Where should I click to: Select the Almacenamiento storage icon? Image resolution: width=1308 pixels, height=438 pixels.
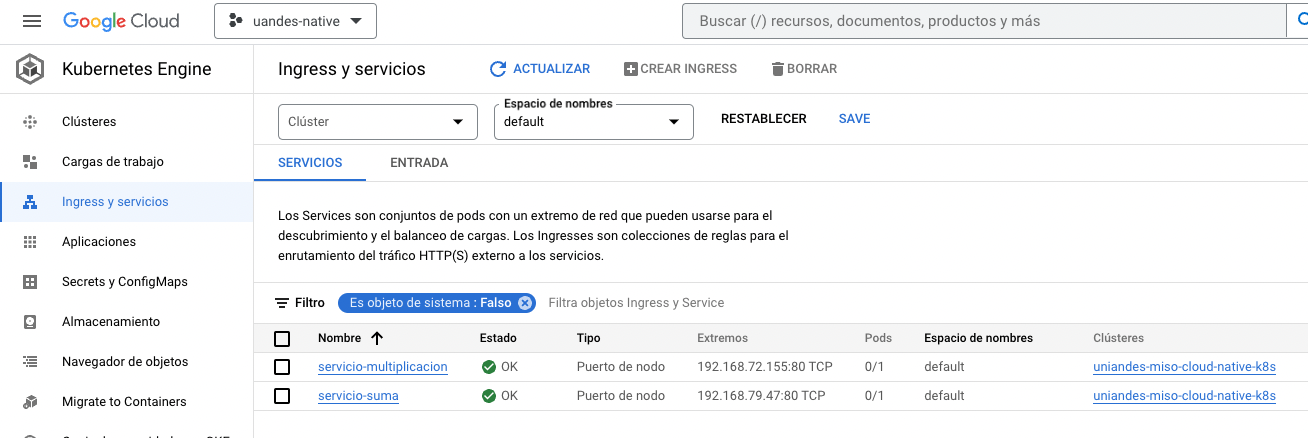pyautogui.click(x=30, y=322)
